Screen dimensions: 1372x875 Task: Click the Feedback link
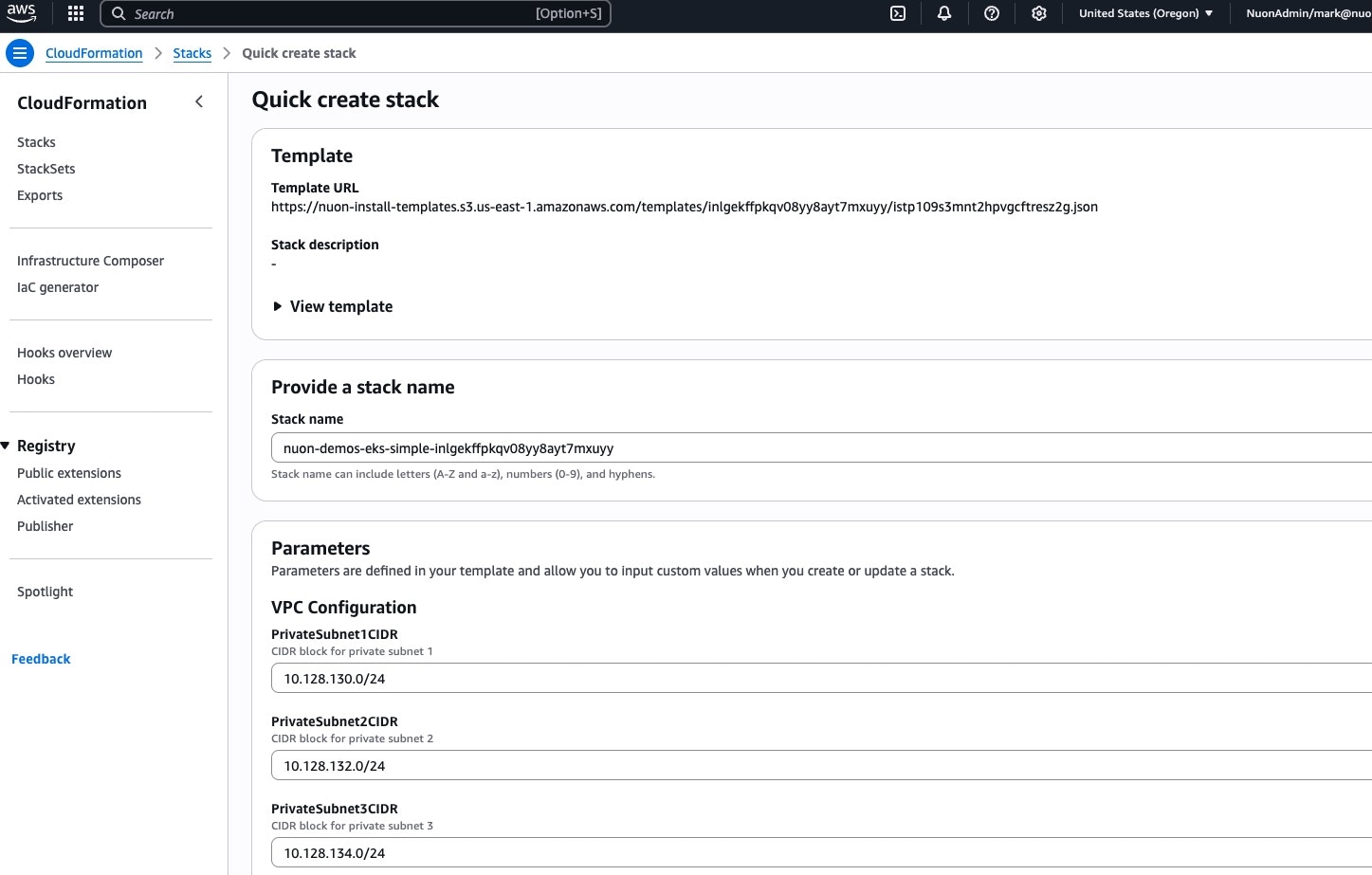pos(41,659)
